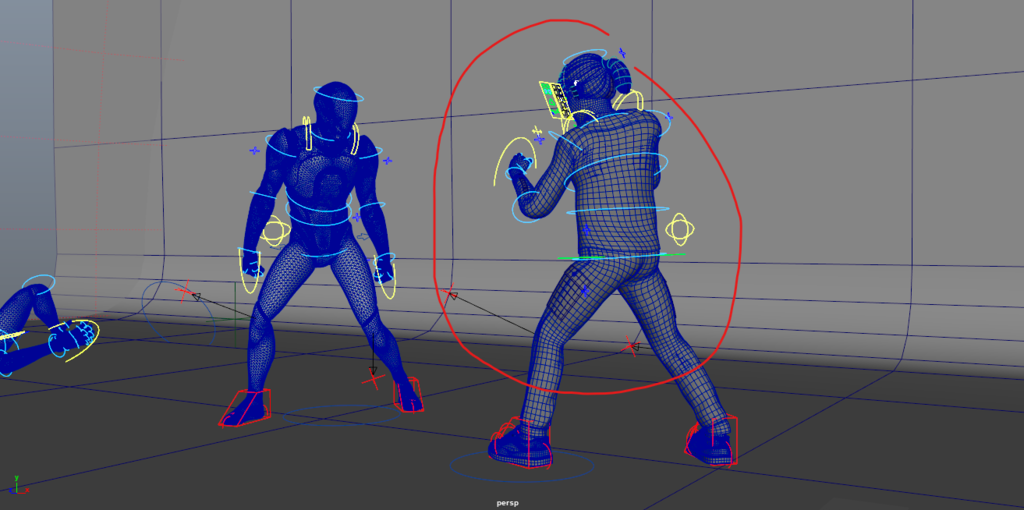Select the muscular character's red foot control on the right

(408, 395)
